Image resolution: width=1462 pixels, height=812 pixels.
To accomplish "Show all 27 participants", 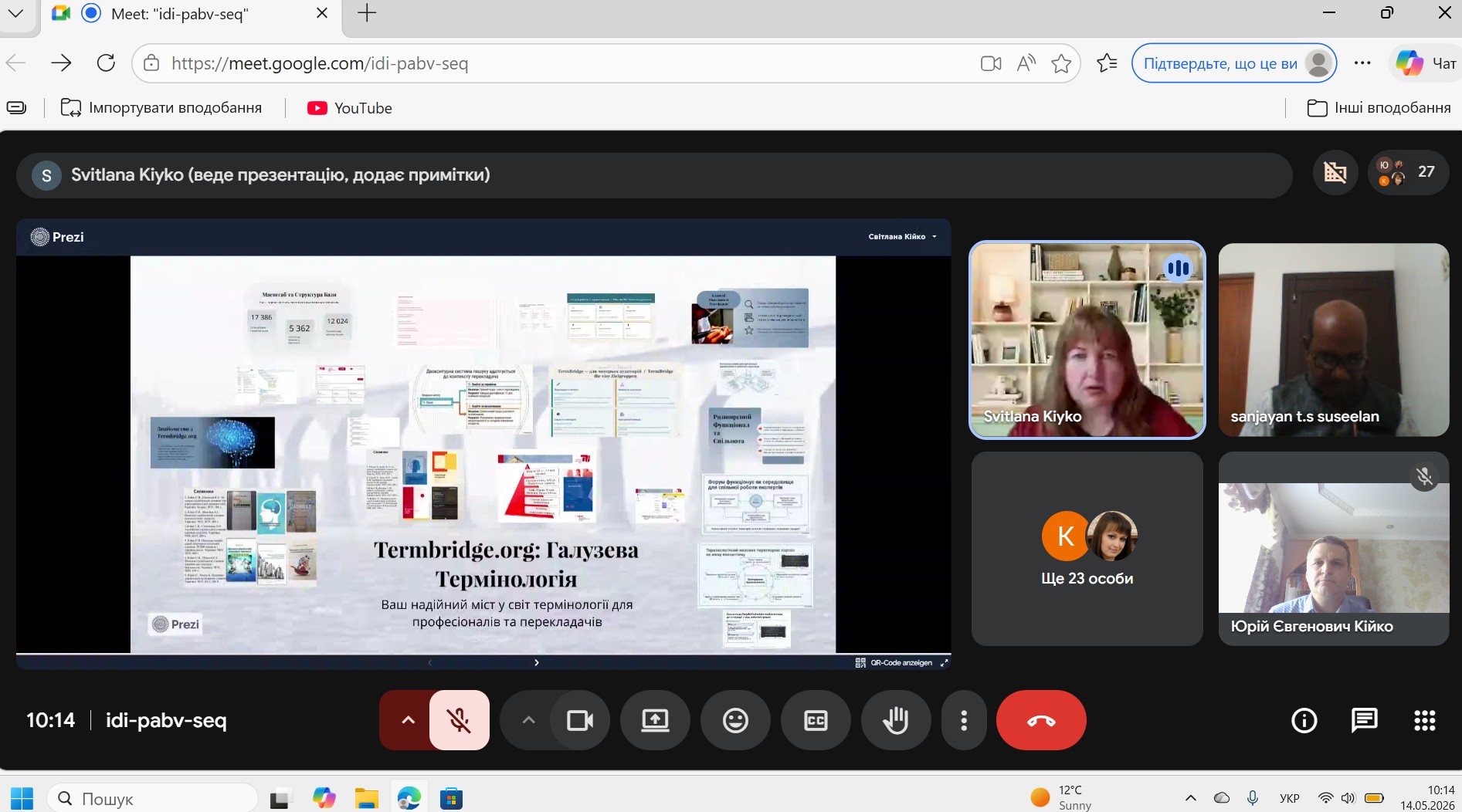I will click(1408, 172).
